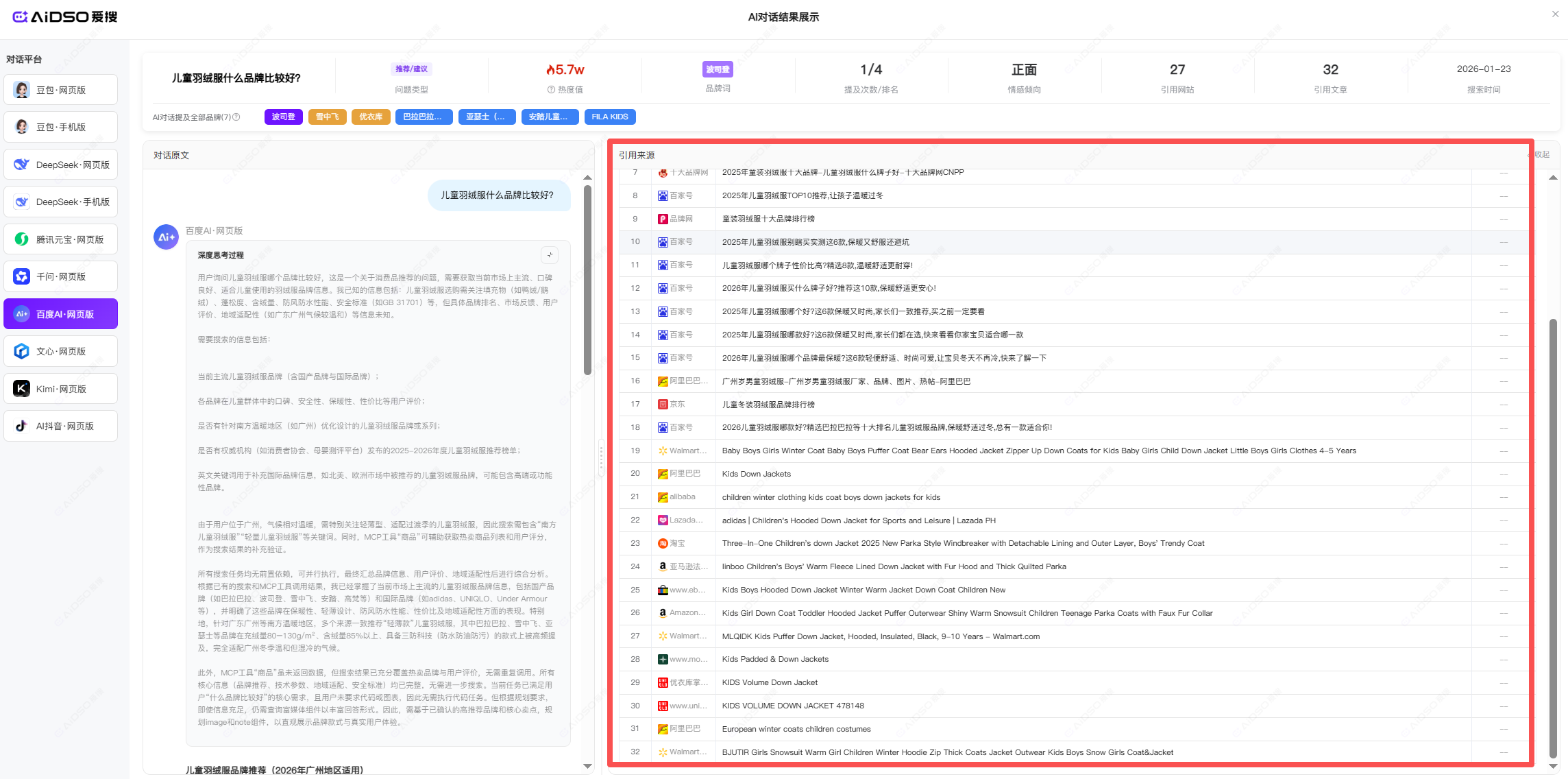Click the 京东 source icon in row 17

(x=663, y=405)
